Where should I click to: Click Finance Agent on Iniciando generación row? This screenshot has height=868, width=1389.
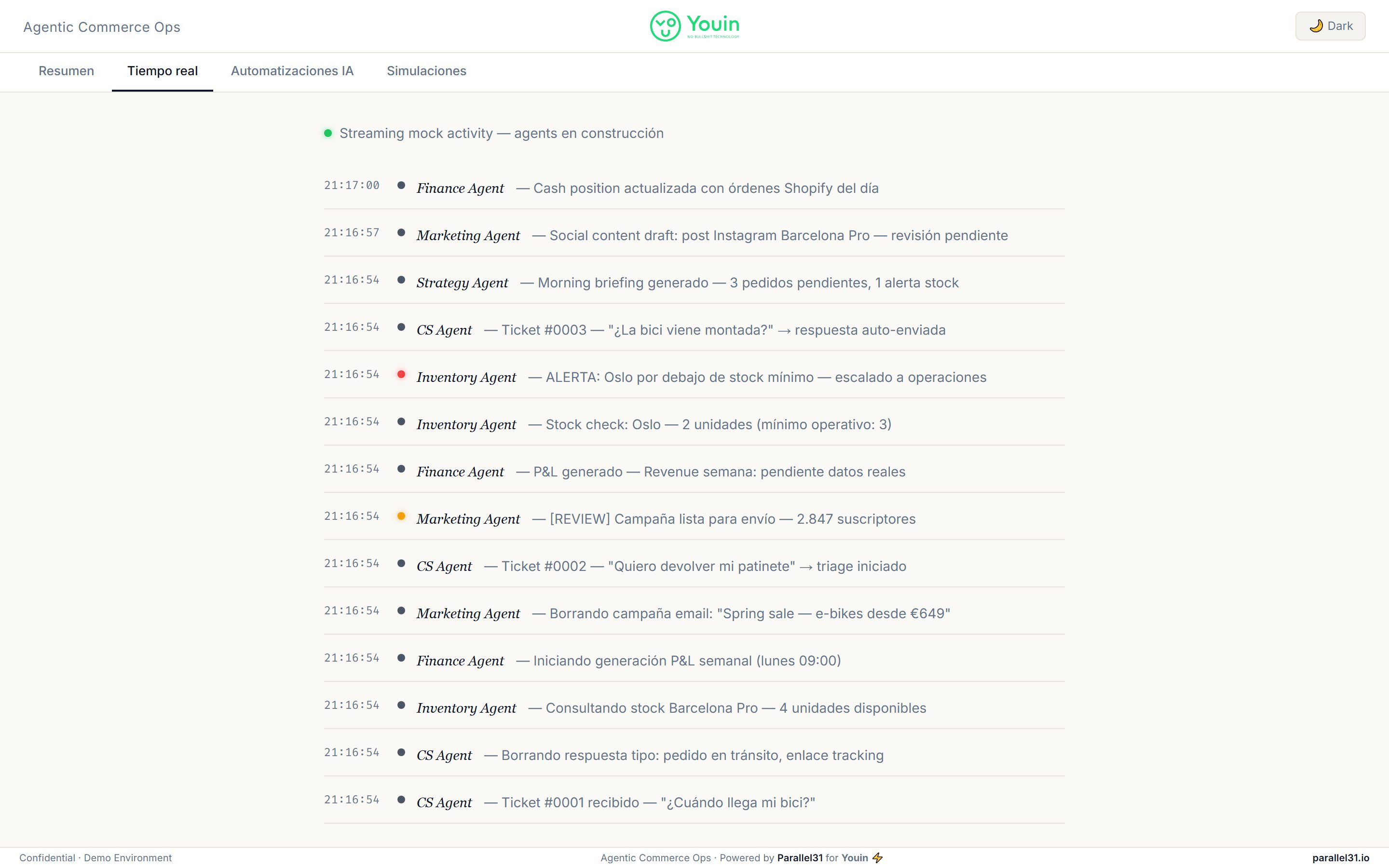(460, 661)
